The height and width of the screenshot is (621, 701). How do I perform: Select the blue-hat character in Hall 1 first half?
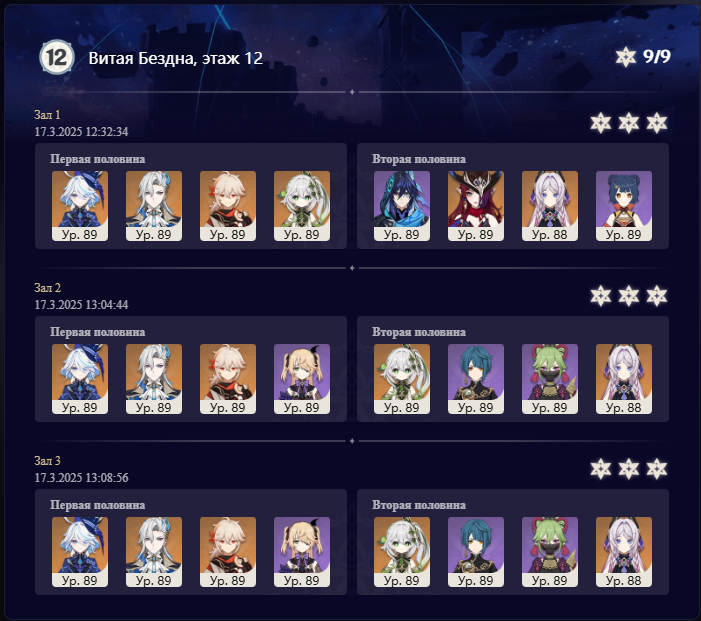click(x=80, y=206)
